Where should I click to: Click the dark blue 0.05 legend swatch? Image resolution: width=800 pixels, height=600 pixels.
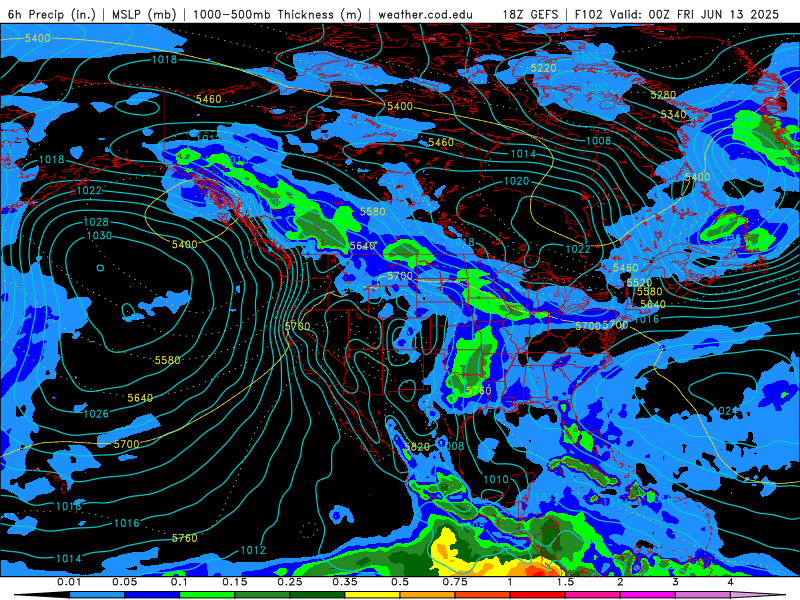coord(152,595)
